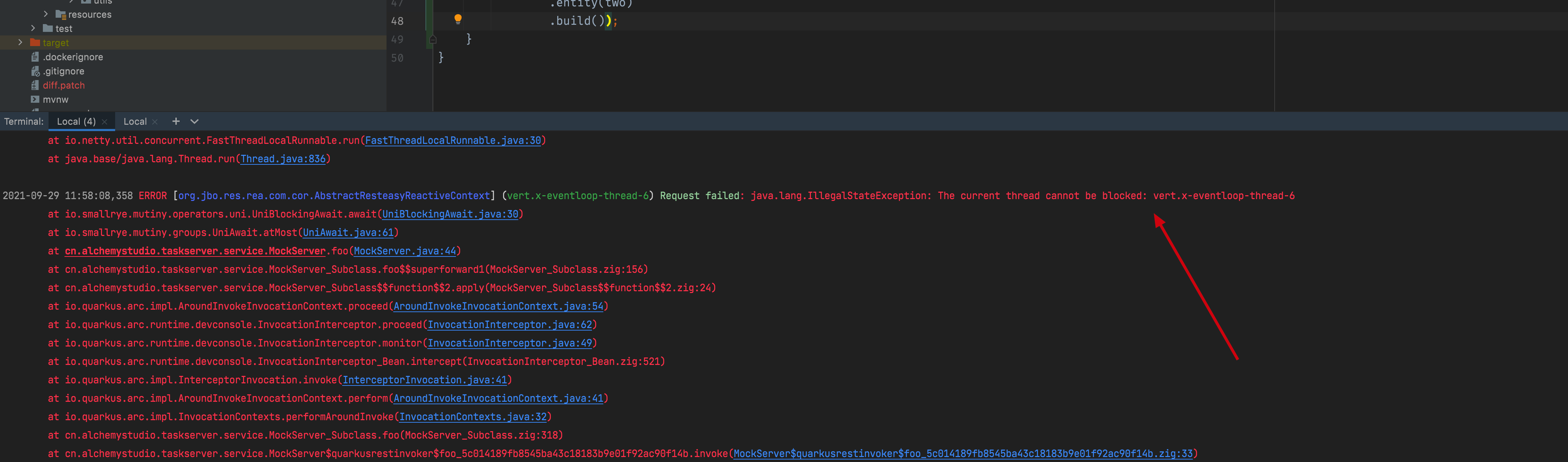1568x462 pixels.
Task: Open MockServer.java:44 stack trace link
Action: 404,251
